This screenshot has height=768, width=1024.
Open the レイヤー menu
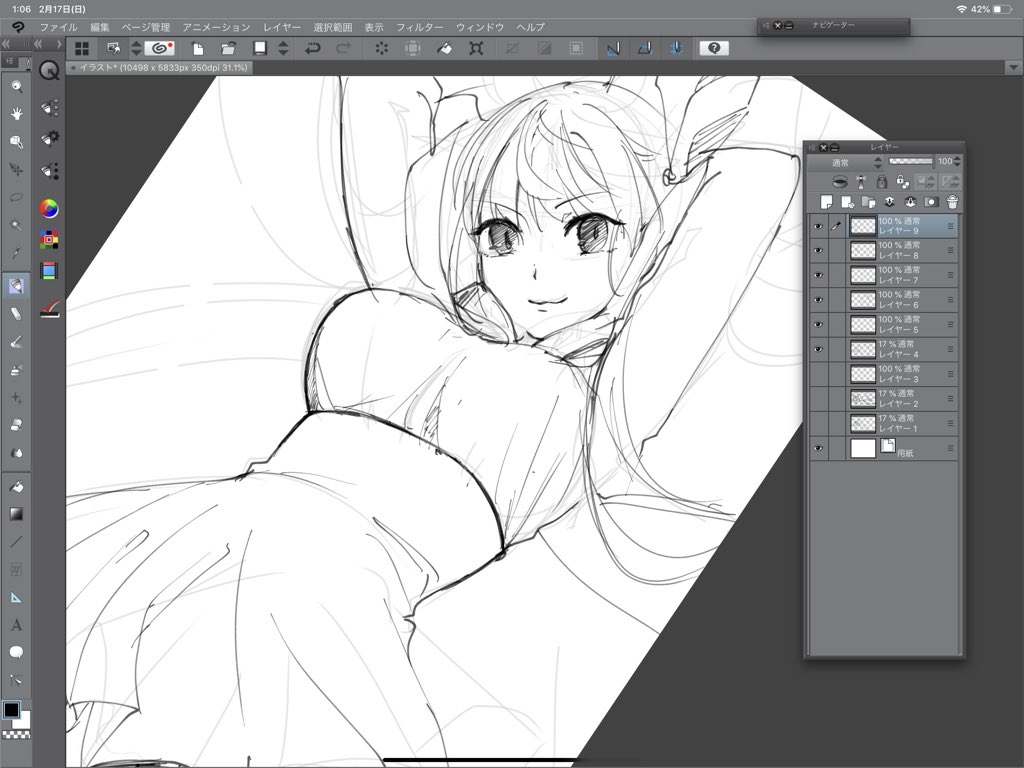pos(282,27)
